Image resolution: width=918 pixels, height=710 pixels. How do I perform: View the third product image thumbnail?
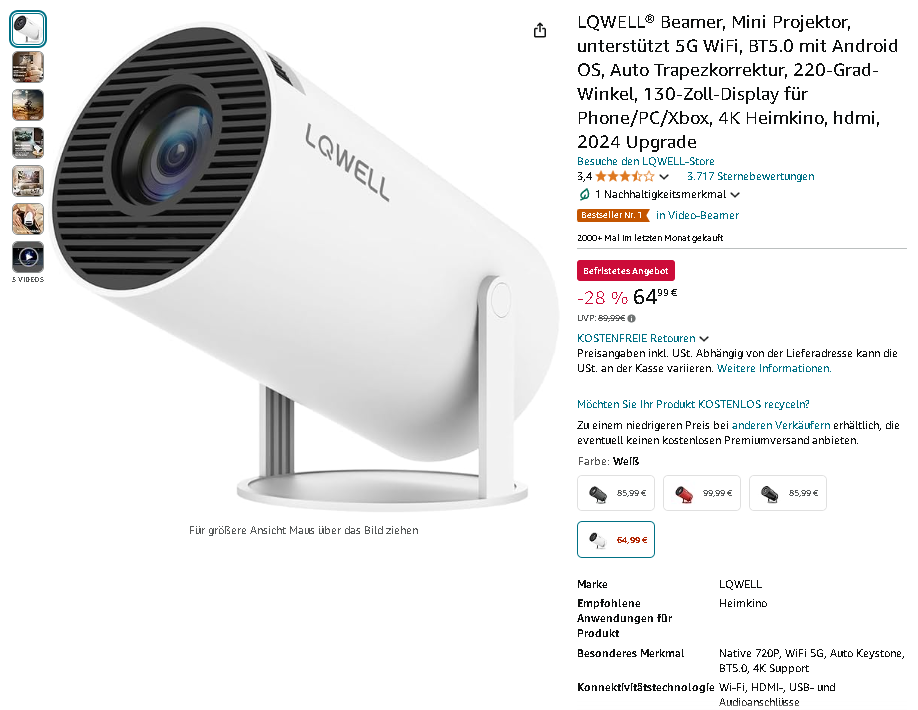point(28,105)
